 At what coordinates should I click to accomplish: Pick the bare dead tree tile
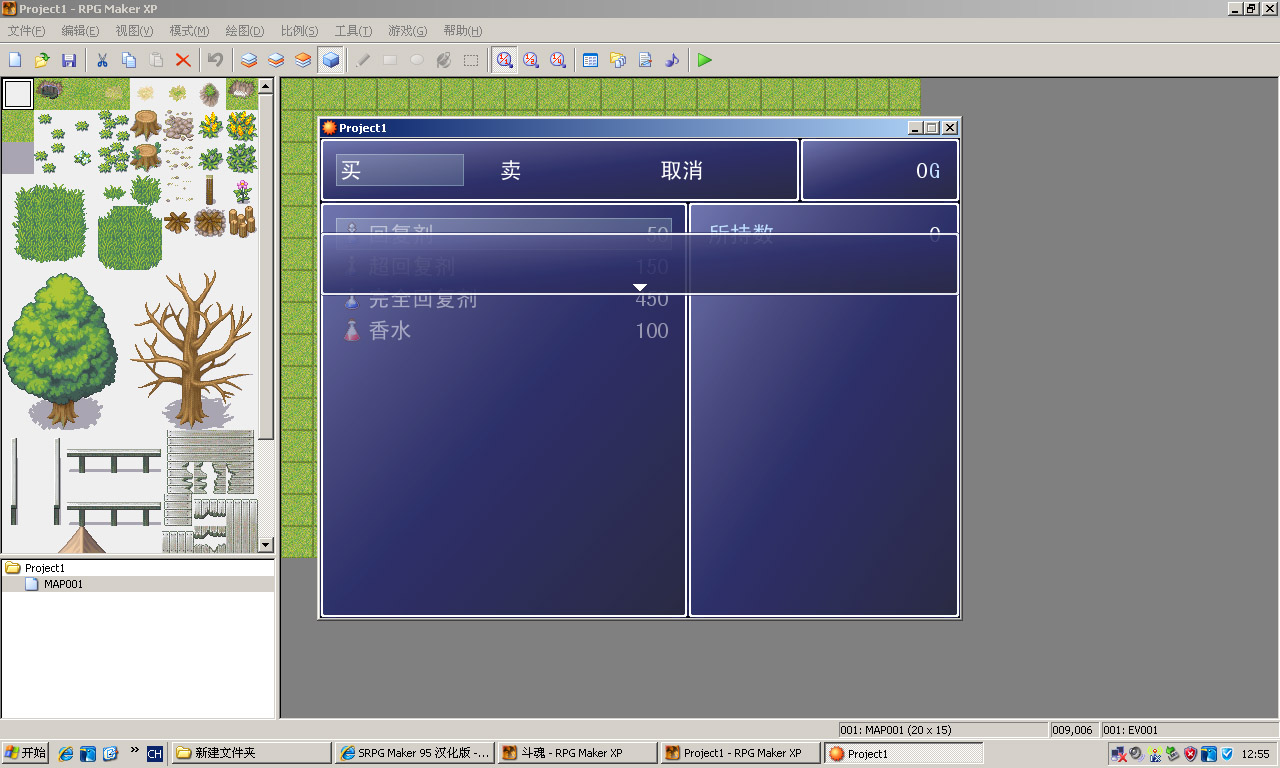click(x=192, y=350)
